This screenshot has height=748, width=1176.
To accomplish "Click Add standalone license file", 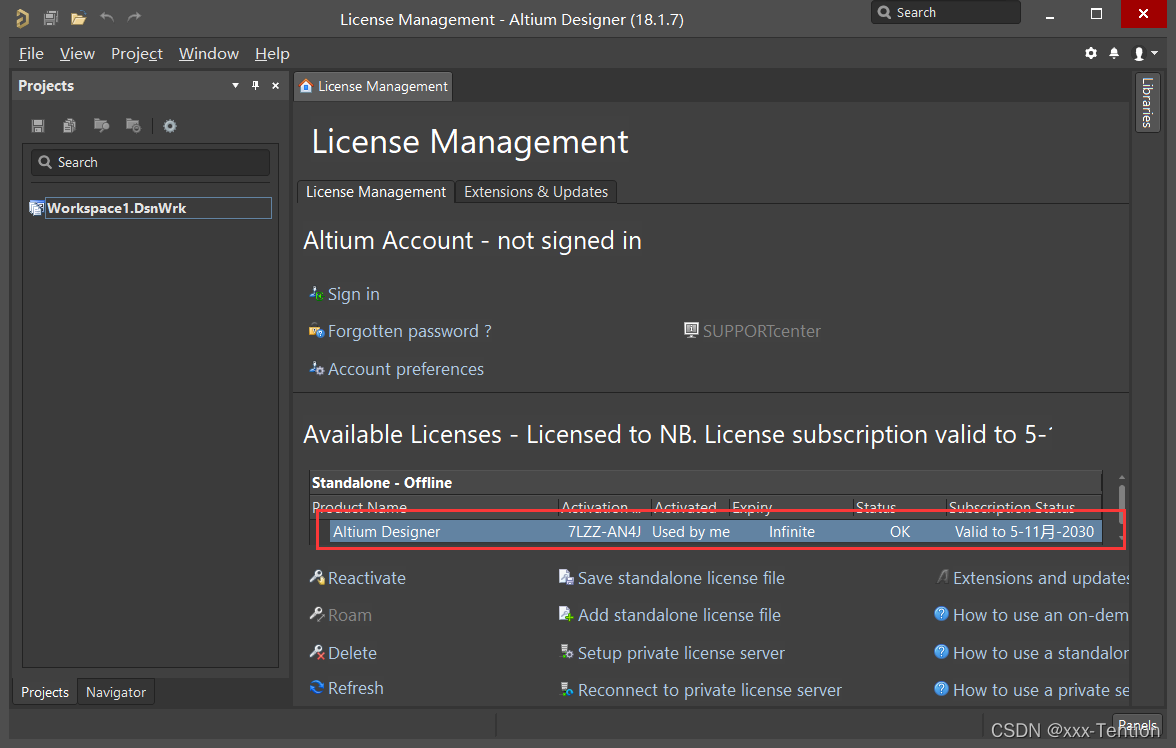I will [x=678, y=615].
